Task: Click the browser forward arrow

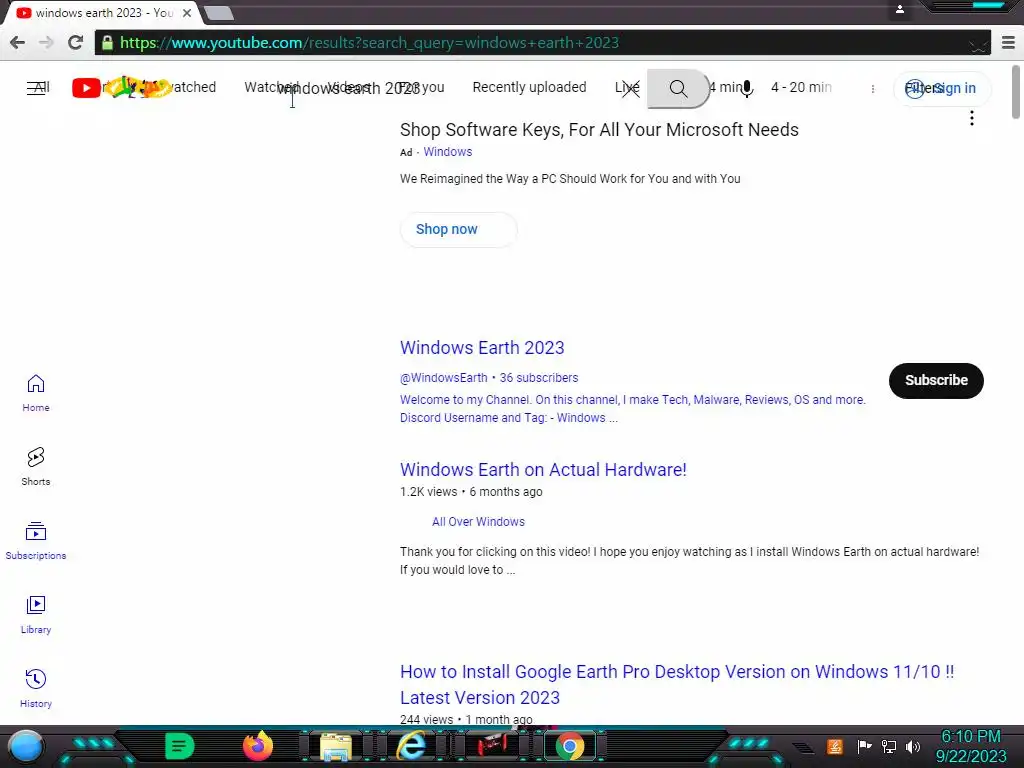Action: 46,43
